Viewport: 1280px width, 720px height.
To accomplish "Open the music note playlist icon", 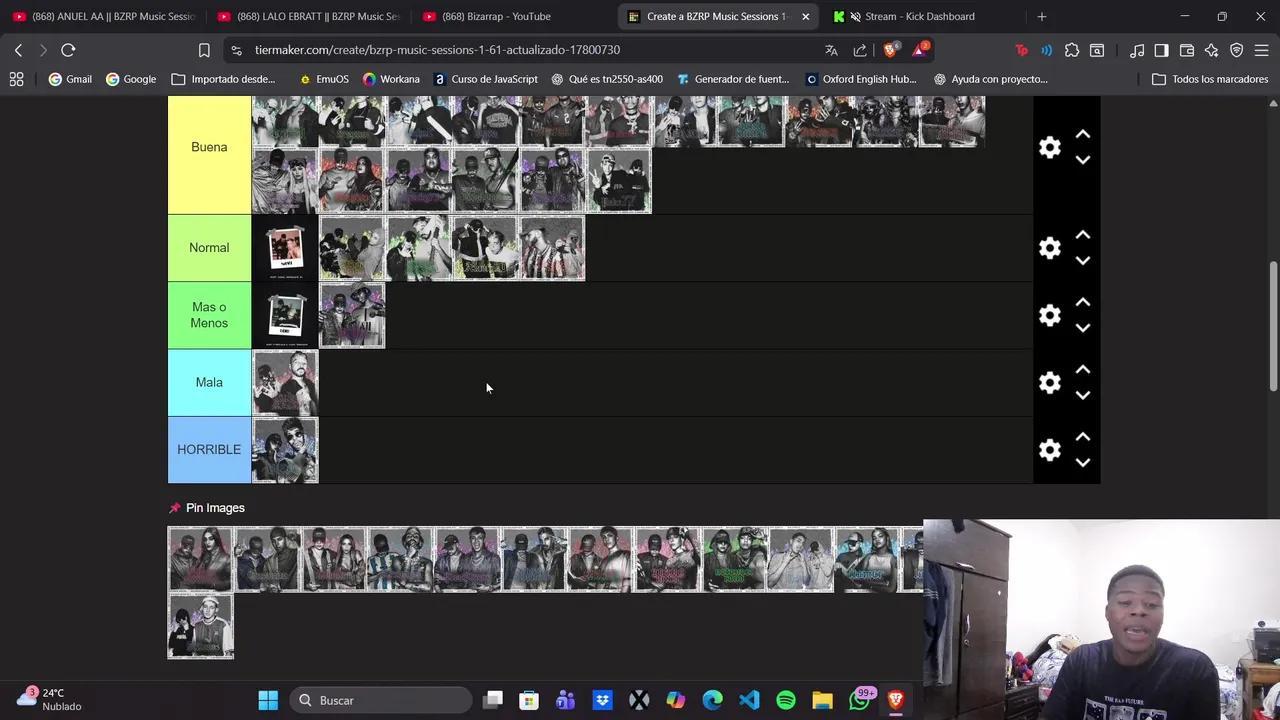I will (x=1137, y=50).
